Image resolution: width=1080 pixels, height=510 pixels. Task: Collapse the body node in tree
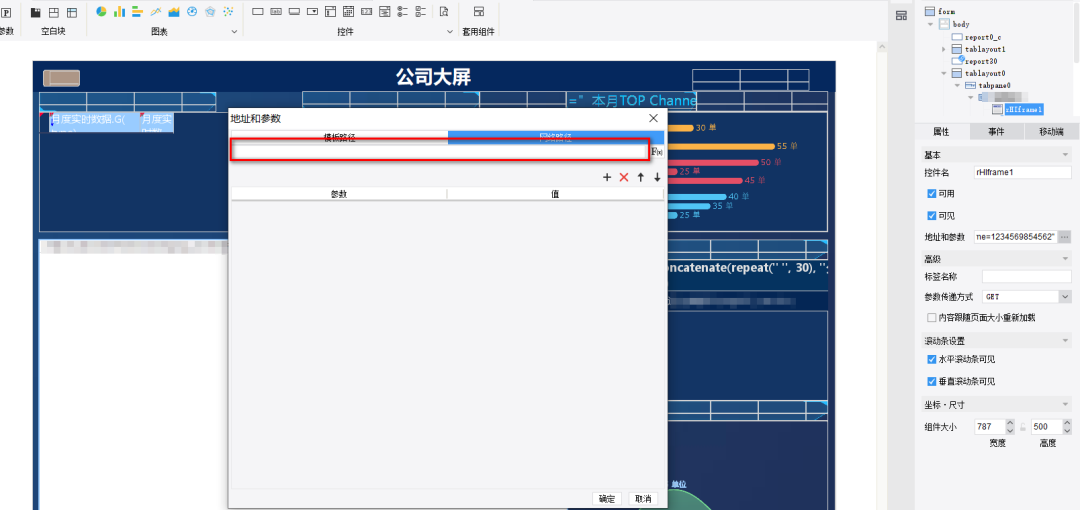point(931,24)
